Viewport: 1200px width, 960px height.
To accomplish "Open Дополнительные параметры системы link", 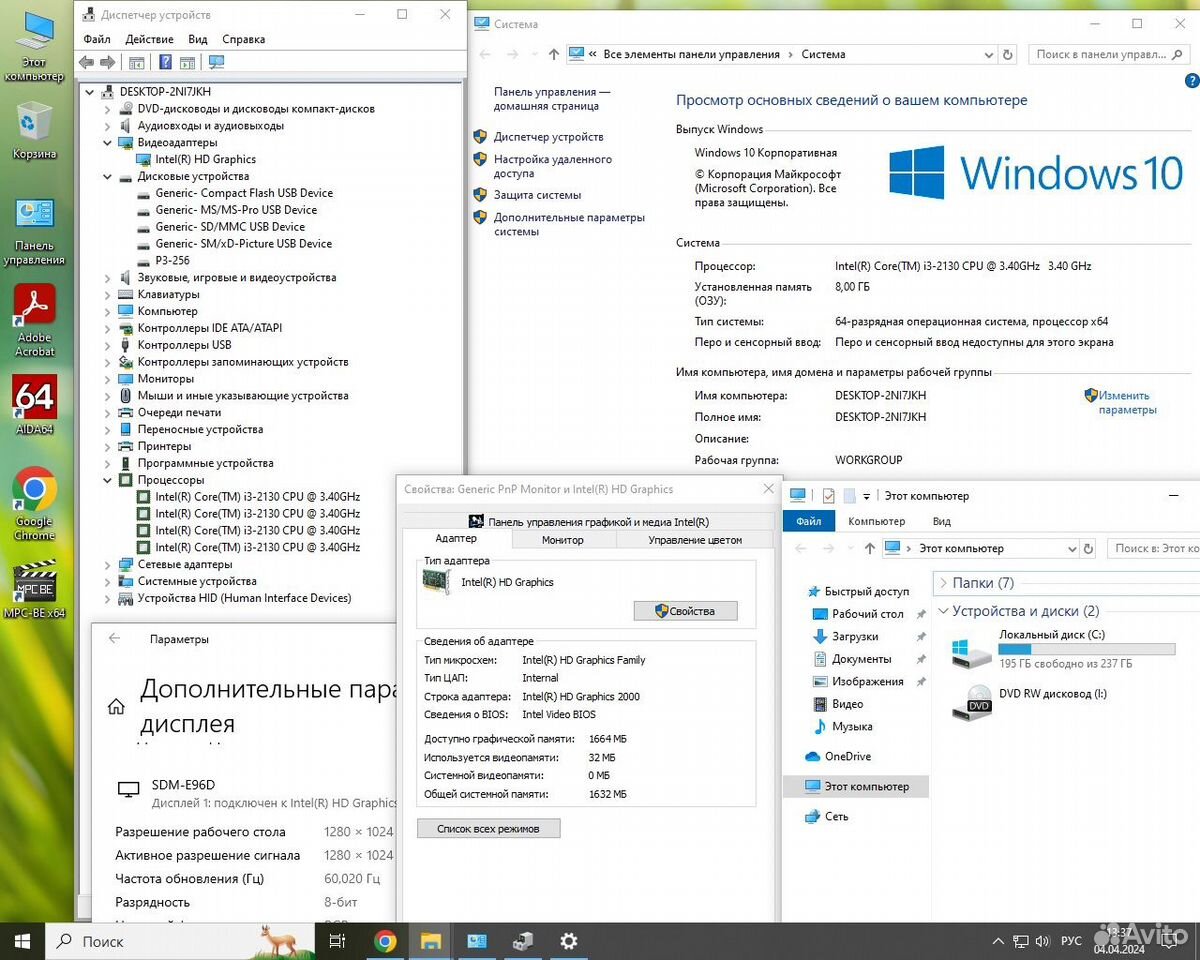I will 569,224.
